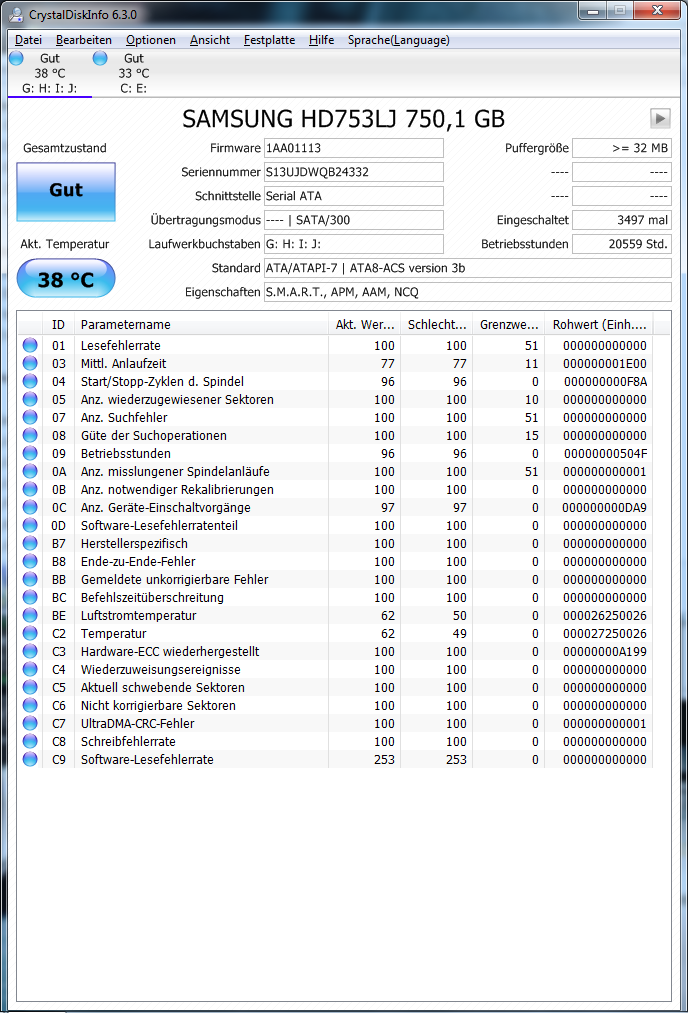Open the Datei menu
The image size is (688, 1013).
(x=28, y=40)
